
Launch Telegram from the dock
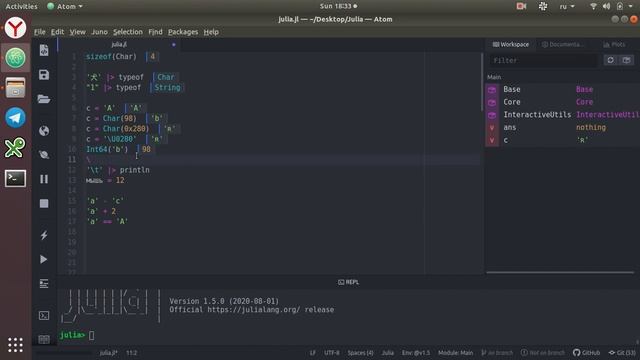(15, 118)
